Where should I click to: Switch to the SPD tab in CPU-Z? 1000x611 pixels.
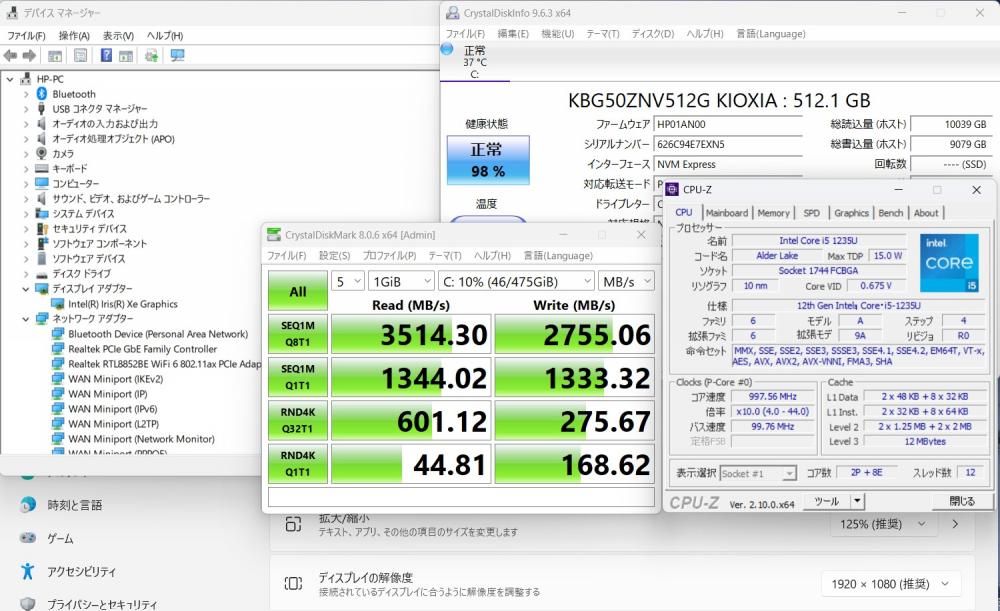[811, 213]
